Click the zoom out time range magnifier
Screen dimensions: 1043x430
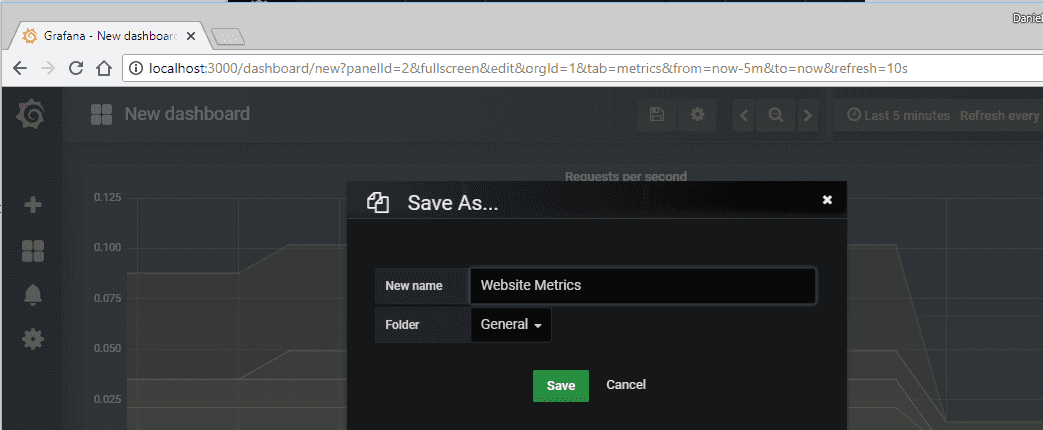[x=776, y=115]
